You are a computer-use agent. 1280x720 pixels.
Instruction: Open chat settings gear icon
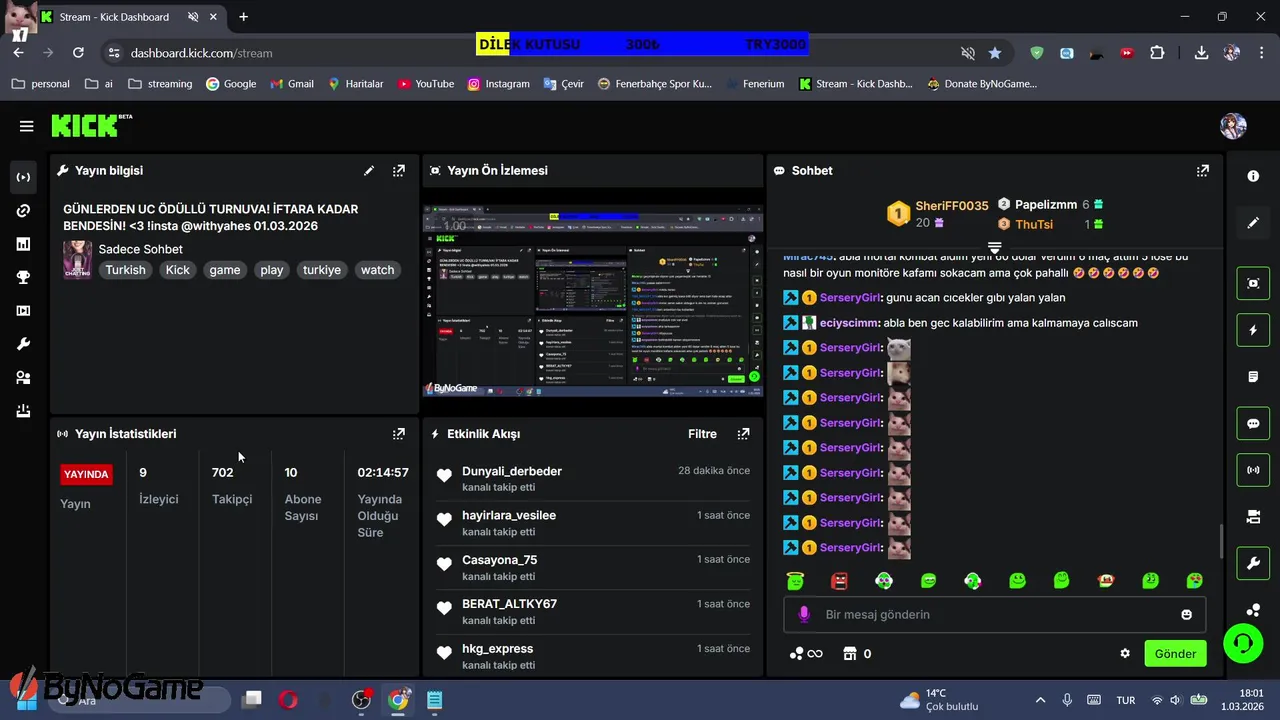[1125, 654]
